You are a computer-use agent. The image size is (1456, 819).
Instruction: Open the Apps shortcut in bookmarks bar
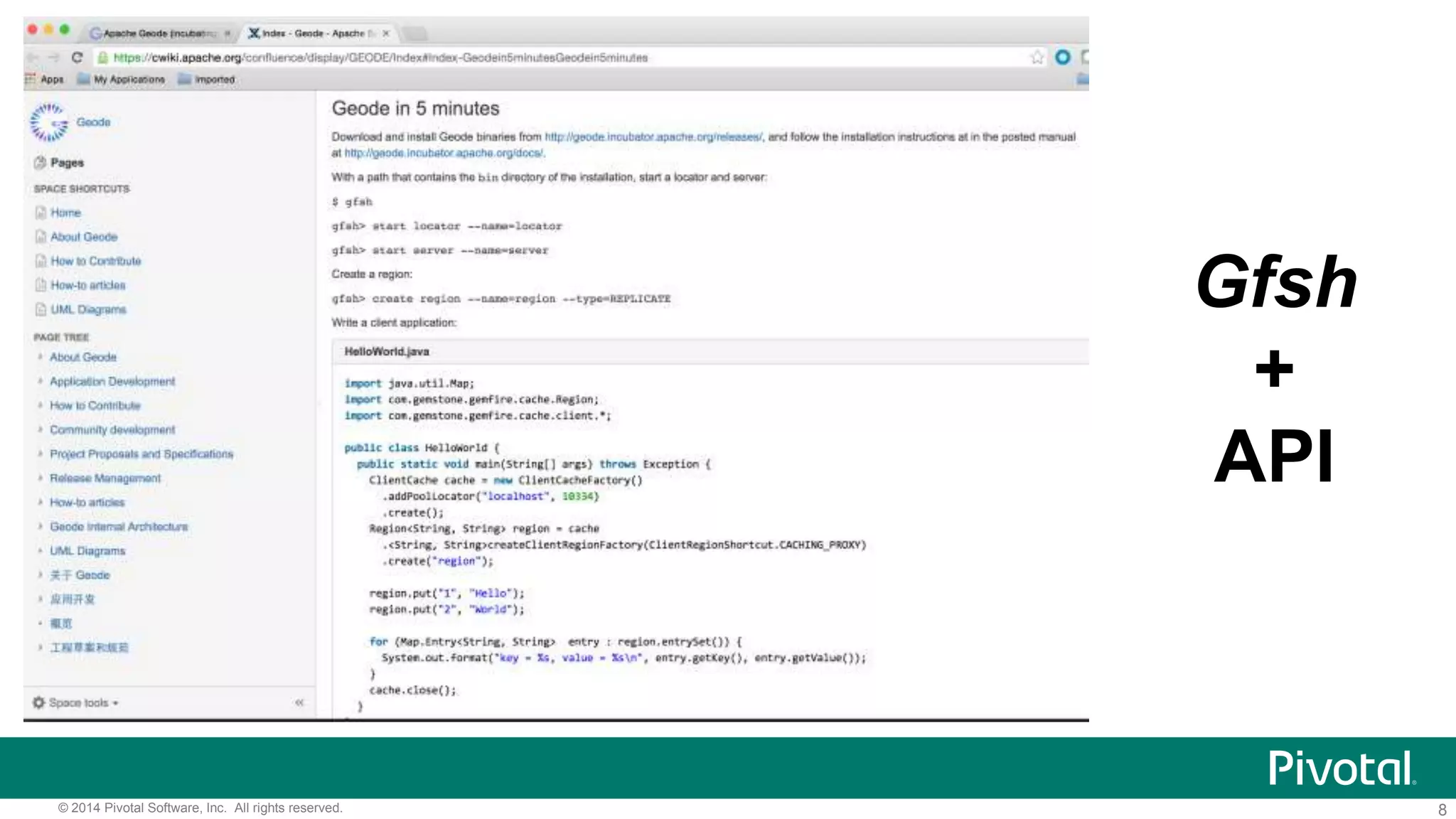coord(44,80)
